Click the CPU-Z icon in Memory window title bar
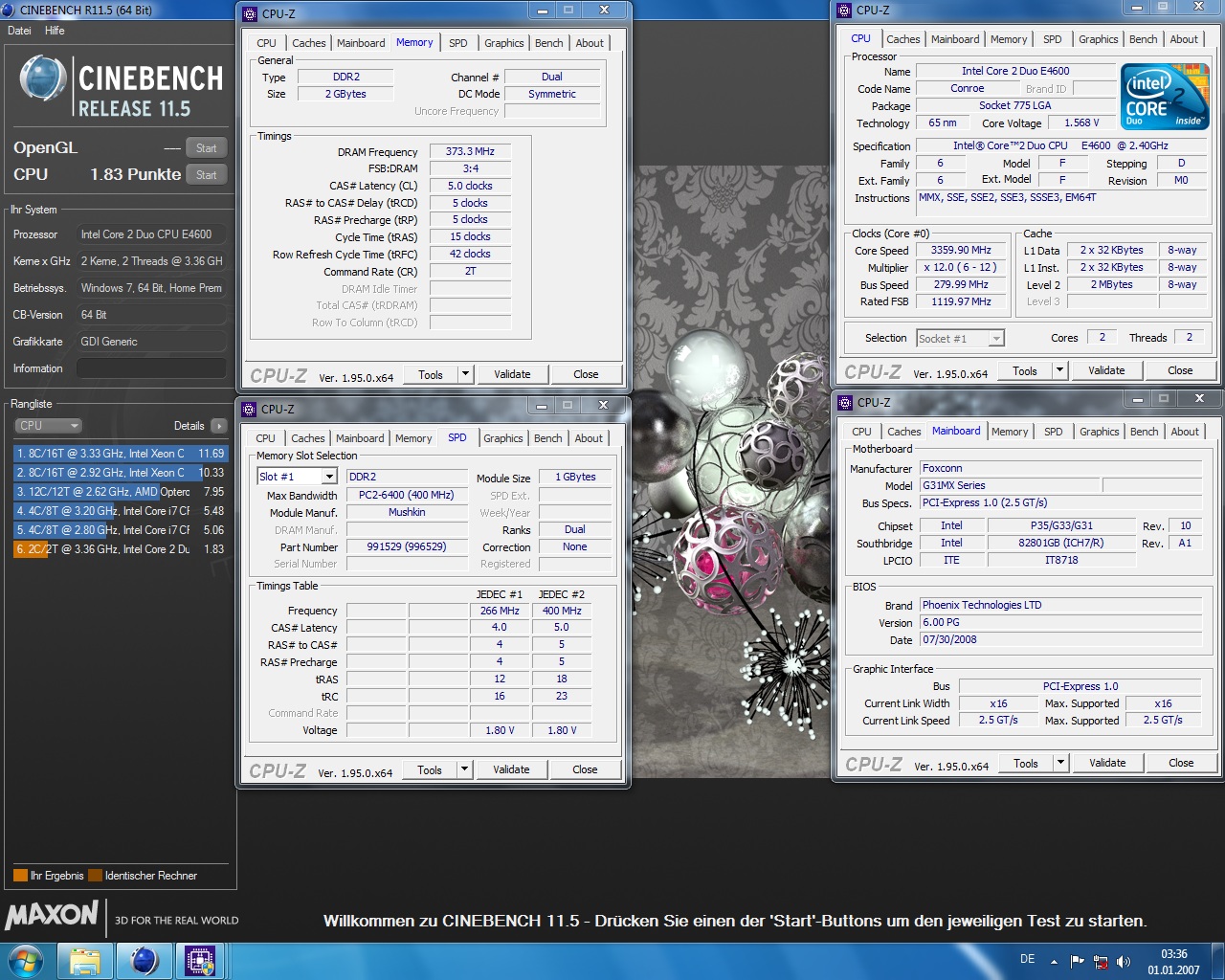The image size is (1225, 980). 250,13
